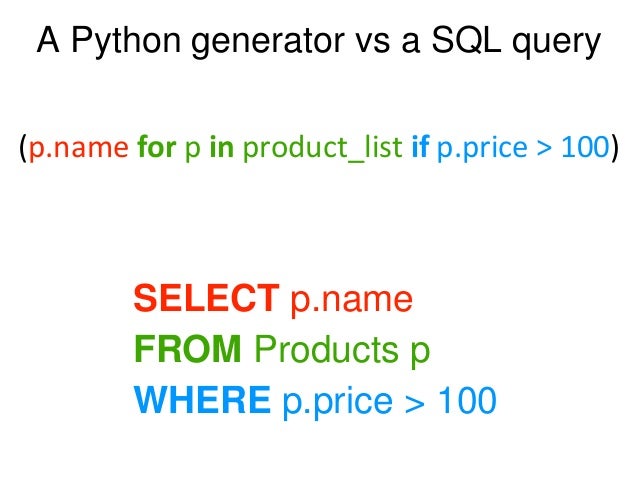Click the opening parenthesis of the generator

coord(22,149)
